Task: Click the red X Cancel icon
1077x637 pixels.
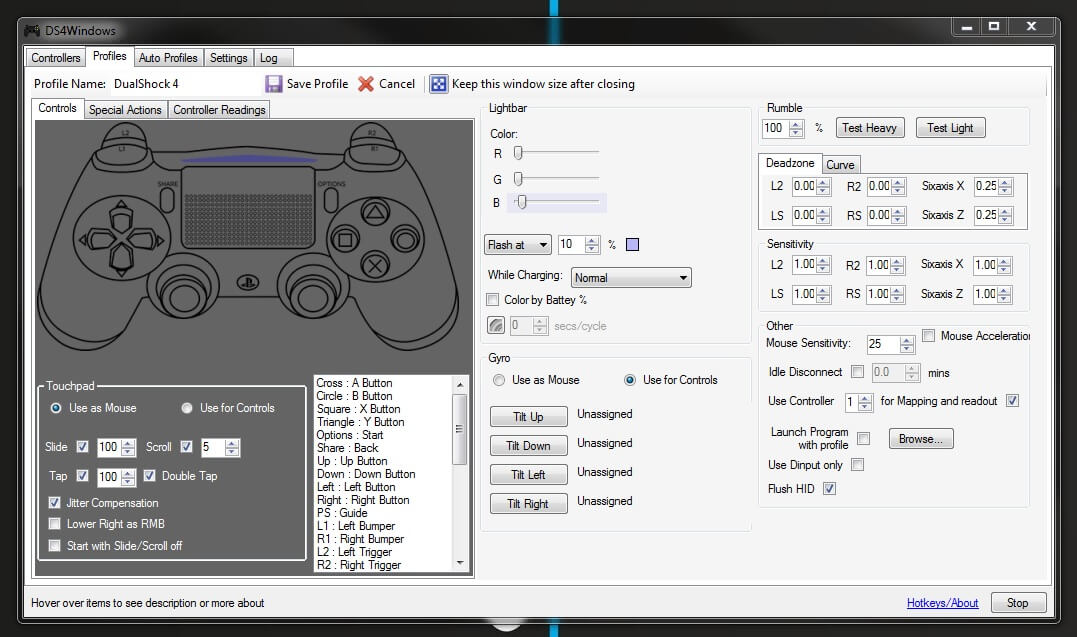Action: click(x=366, y=84)
